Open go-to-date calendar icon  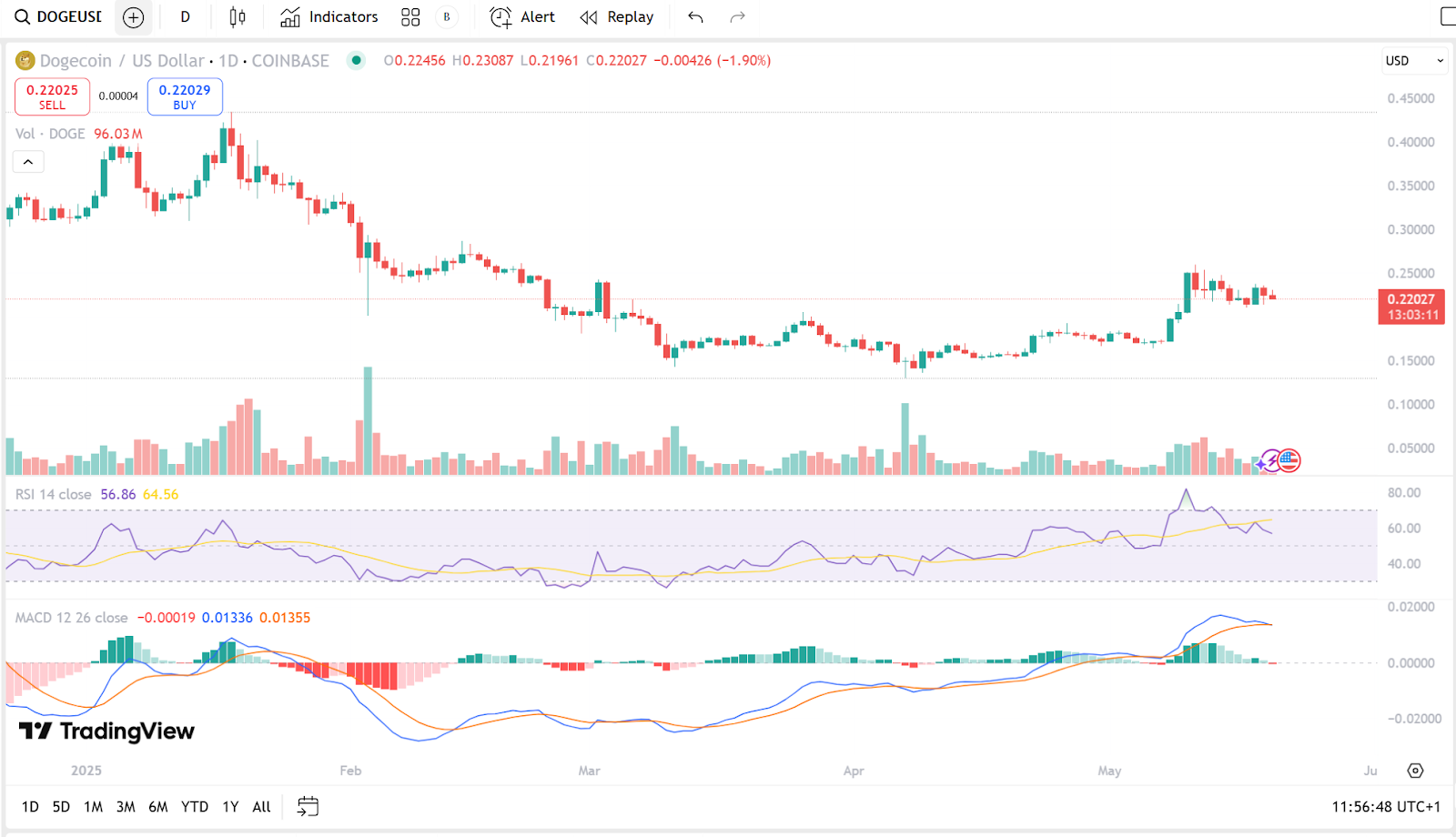308,807
